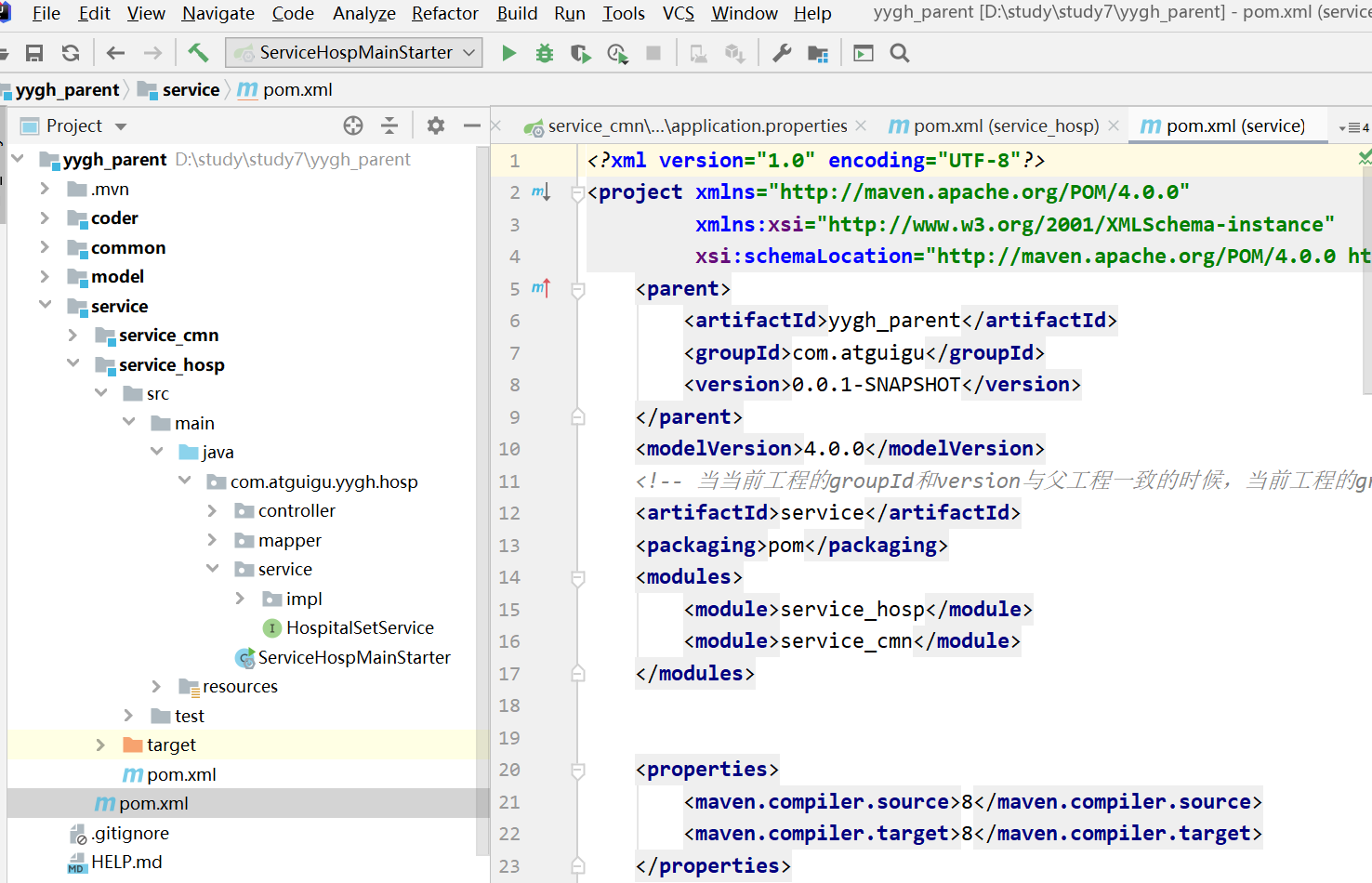Click Maven gutter icon on line 2

point(541,191)
